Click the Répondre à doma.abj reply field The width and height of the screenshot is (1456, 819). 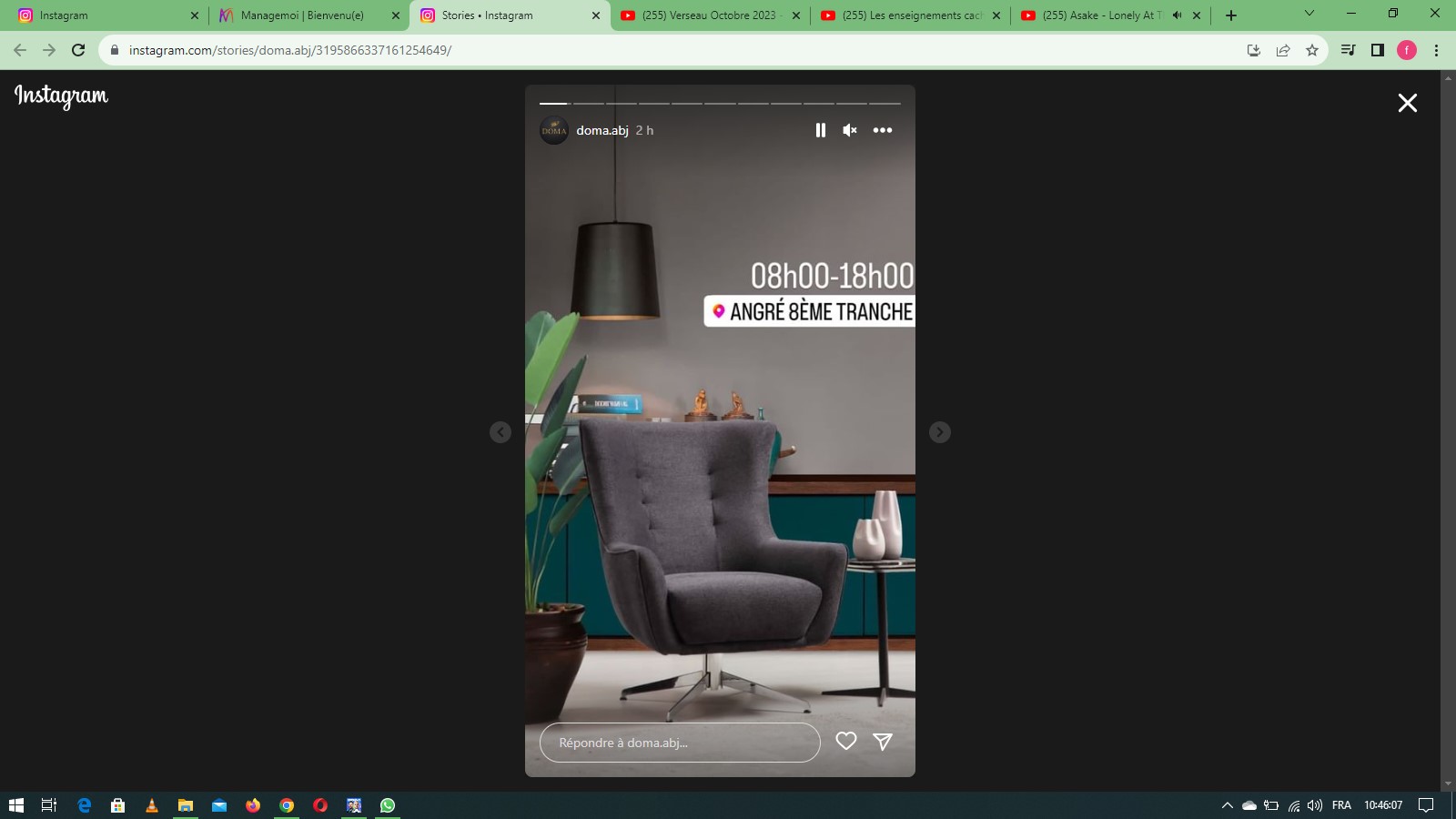pyautogui.click(x=679, y=743)
